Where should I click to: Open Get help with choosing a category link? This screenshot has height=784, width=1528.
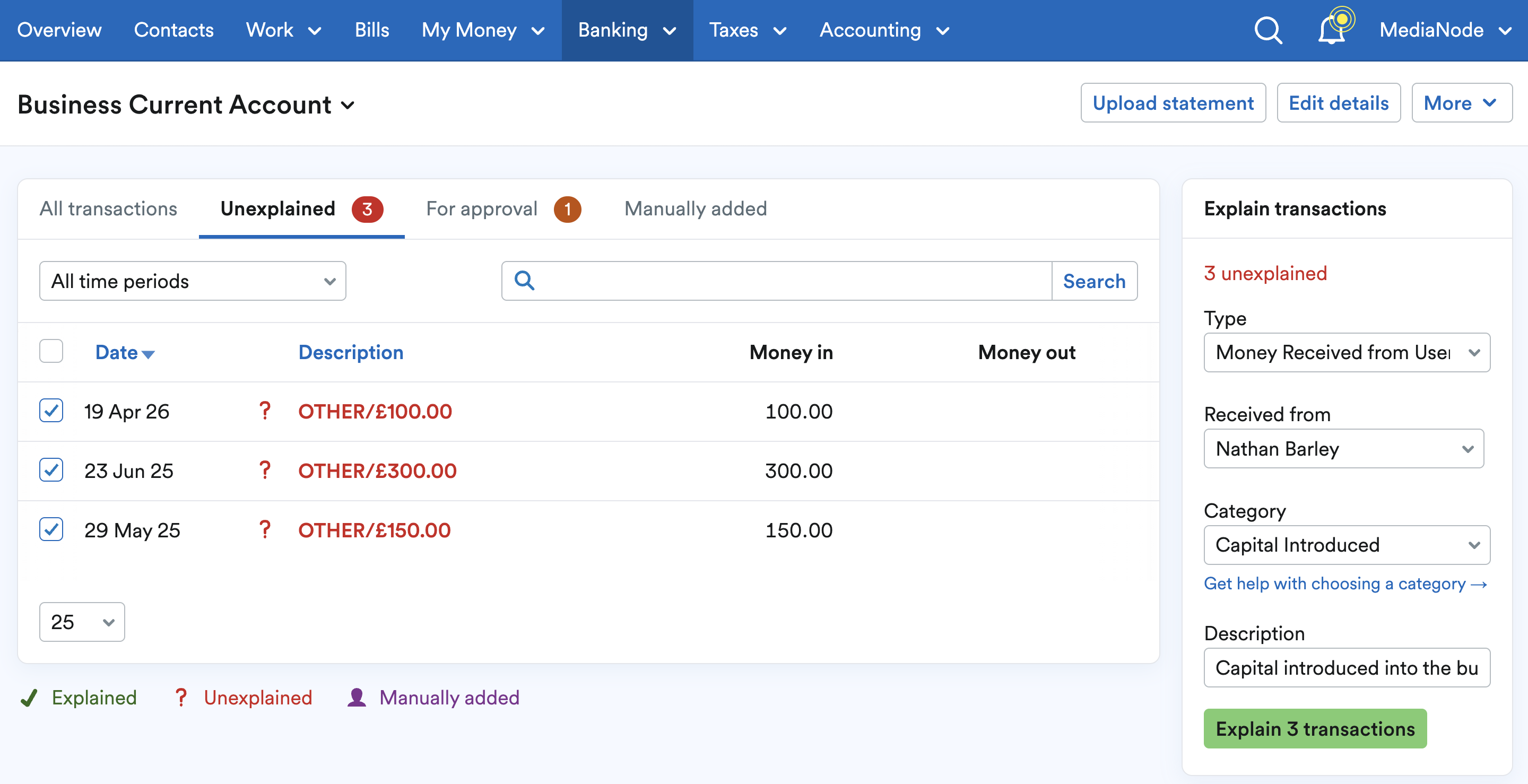1345,583
